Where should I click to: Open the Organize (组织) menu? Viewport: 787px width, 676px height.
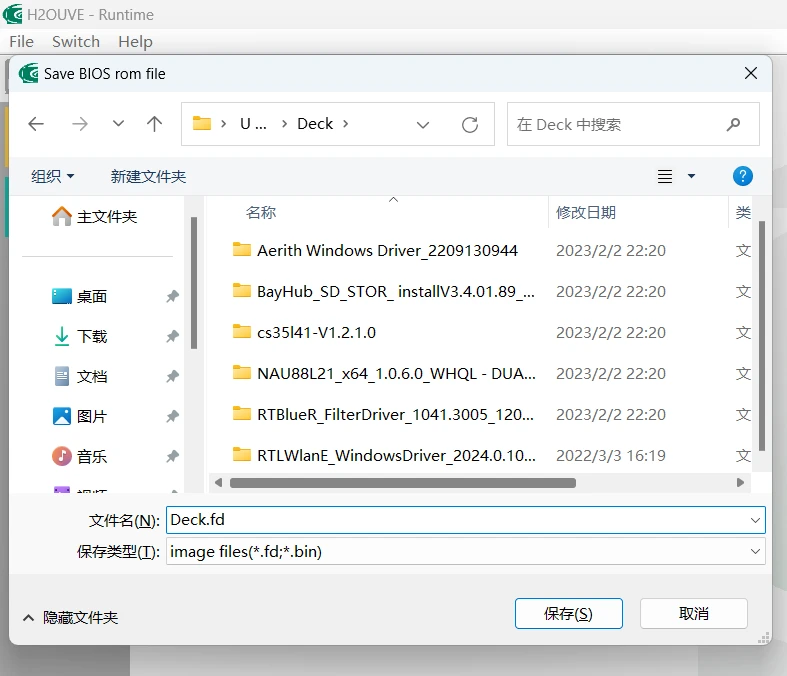[53, 176]
